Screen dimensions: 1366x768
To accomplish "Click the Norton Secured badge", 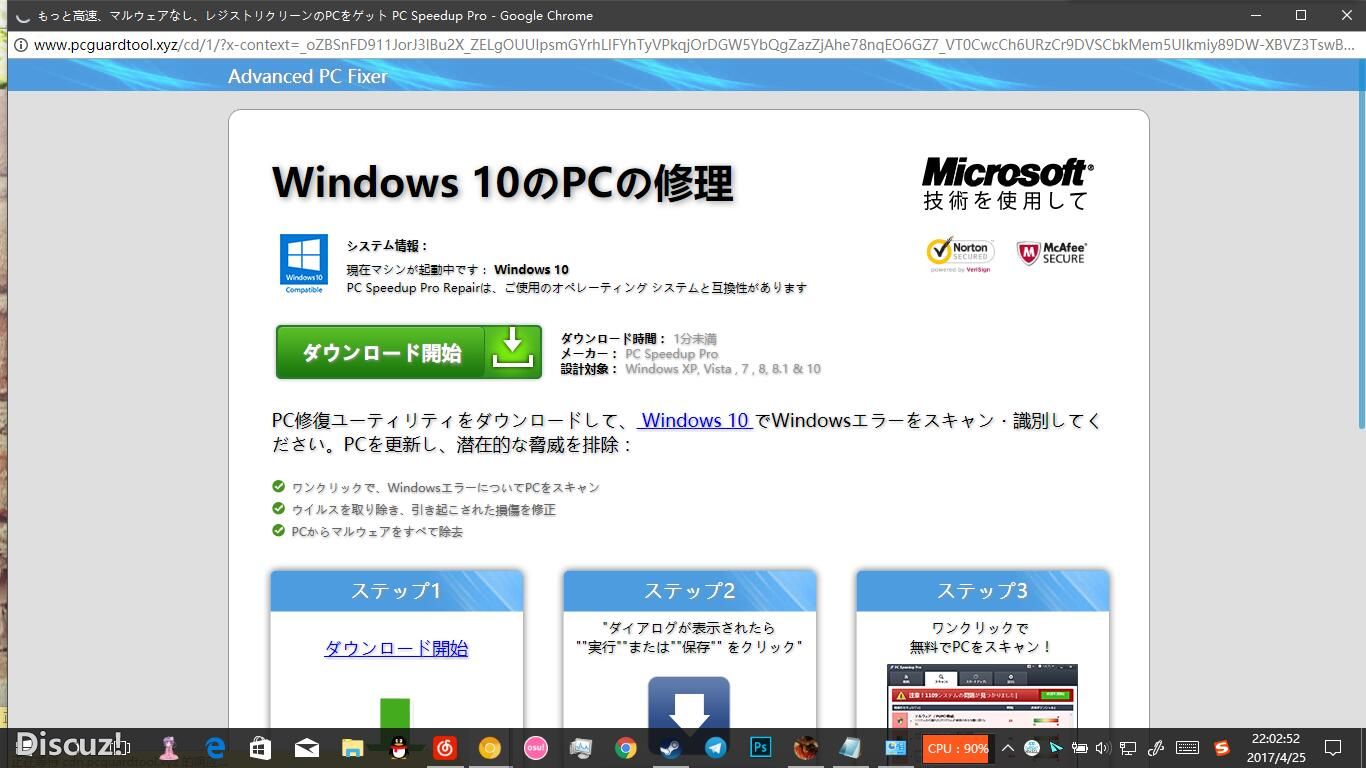I will click(960, 254).
